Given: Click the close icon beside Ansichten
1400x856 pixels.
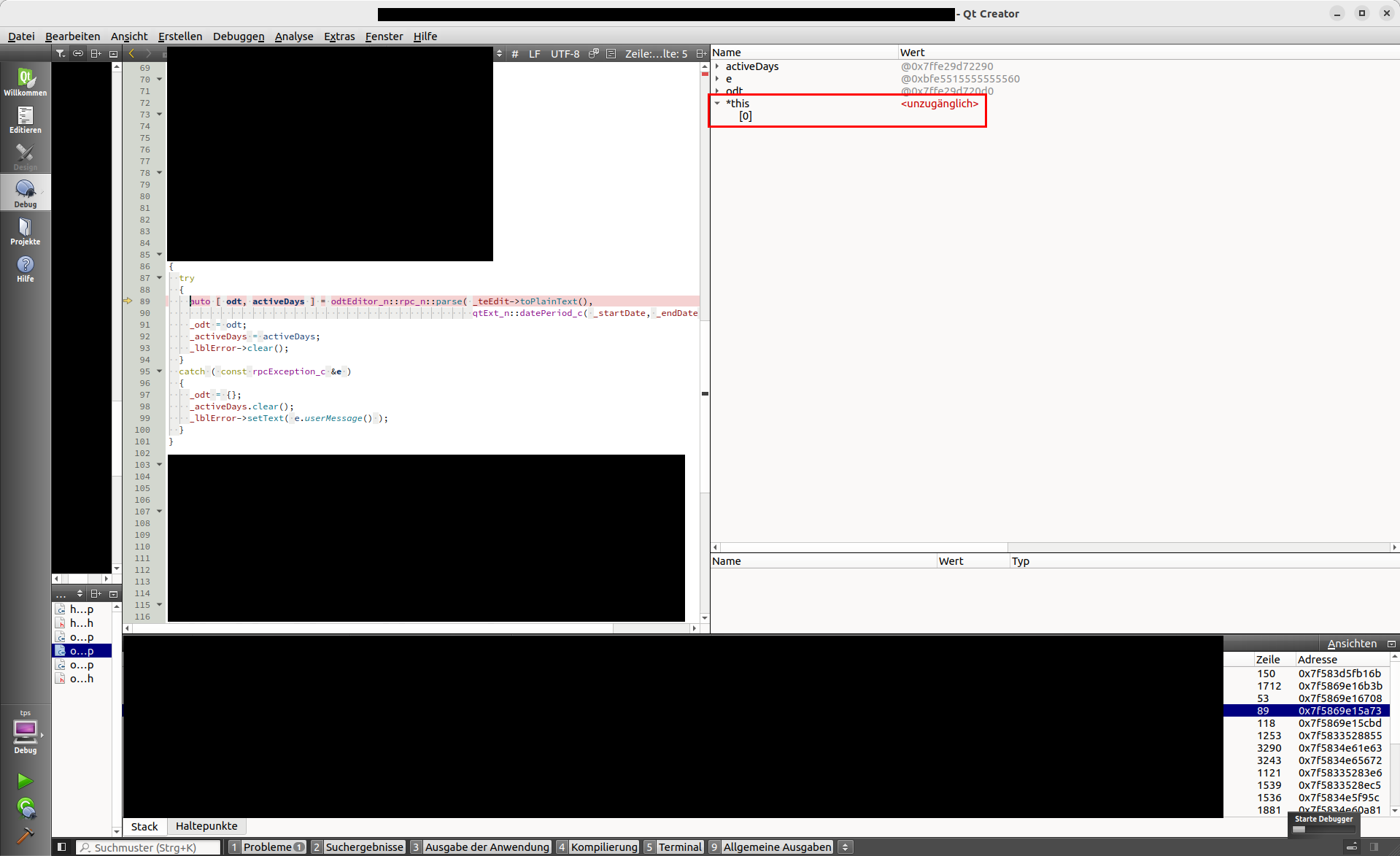Looking at the screenshot, I should [1391, 644].
